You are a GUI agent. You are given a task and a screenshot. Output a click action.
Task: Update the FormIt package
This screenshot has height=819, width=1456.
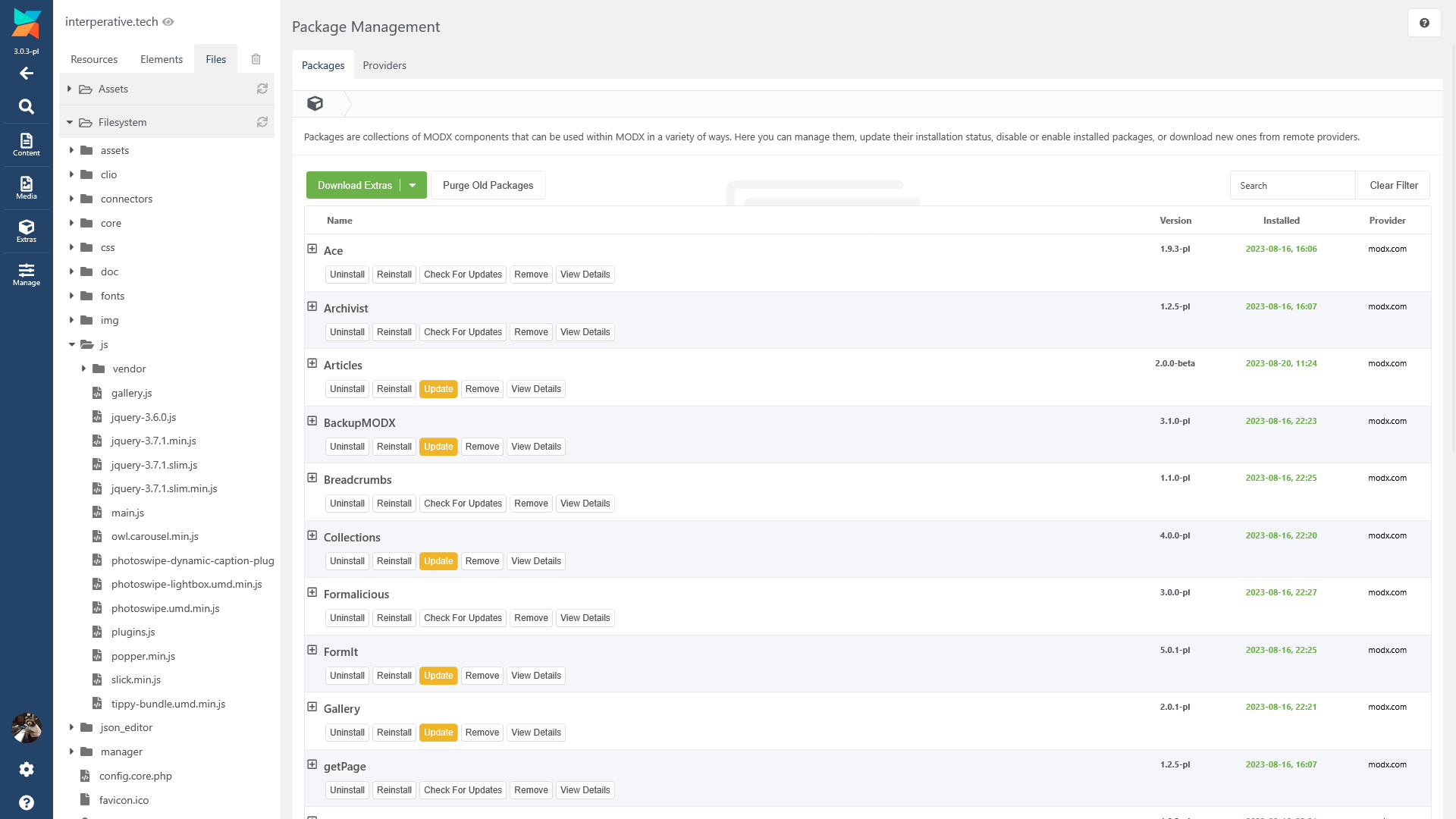(438, 676)
